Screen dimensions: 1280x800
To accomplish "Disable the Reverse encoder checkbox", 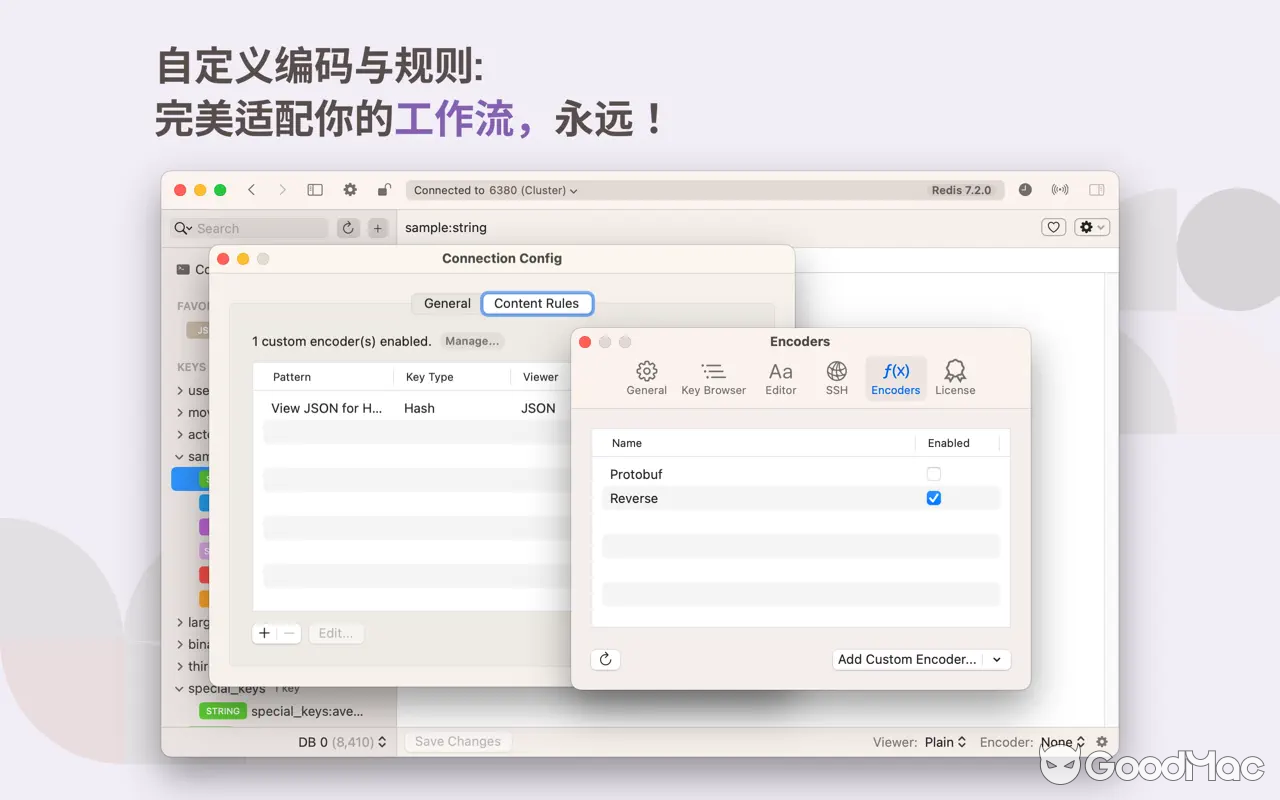I will pyautogui.click(x=933, y=497).
